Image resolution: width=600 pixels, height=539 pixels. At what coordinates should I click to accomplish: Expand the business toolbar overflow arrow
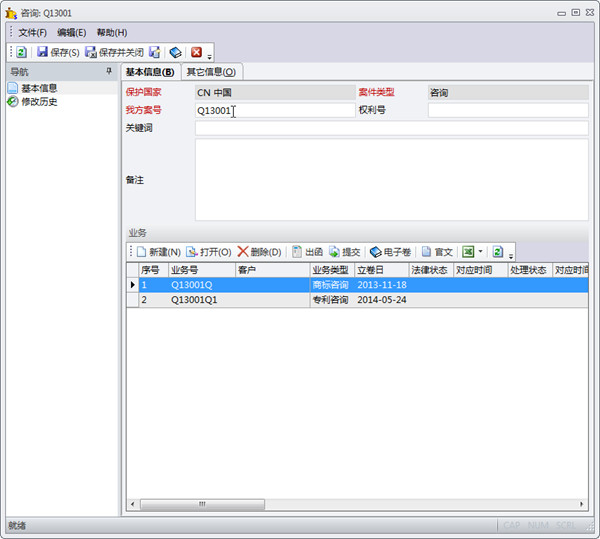[510, 256]
